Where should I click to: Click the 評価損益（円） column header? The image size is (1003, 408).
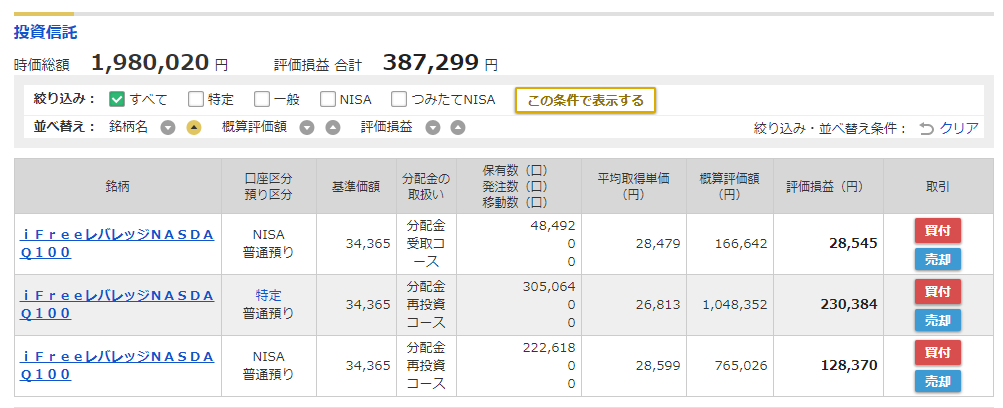click(828, 187)
